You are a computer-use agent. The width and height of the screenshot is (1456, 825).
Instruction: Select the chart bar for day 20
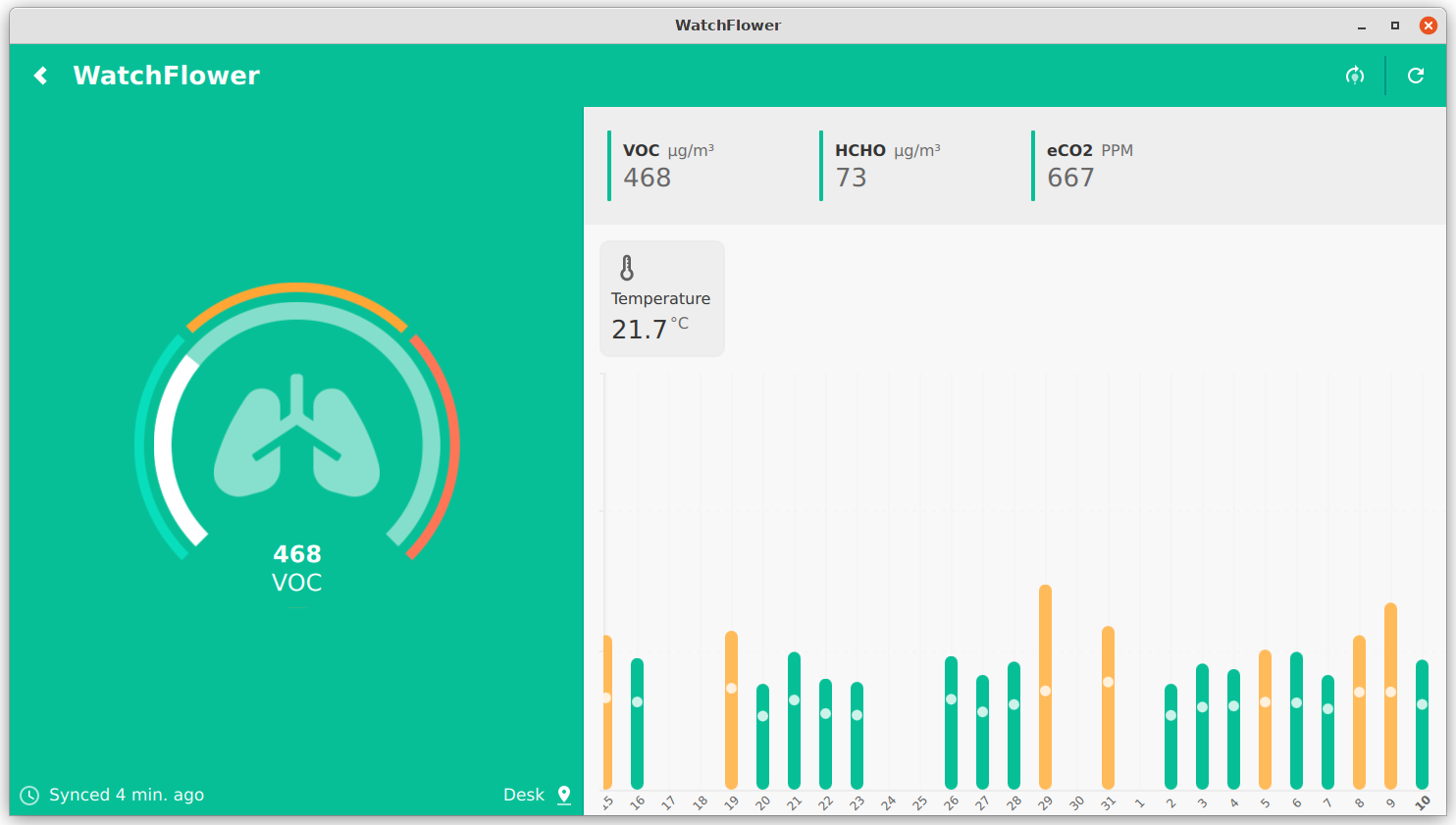[x=762, y=737]
